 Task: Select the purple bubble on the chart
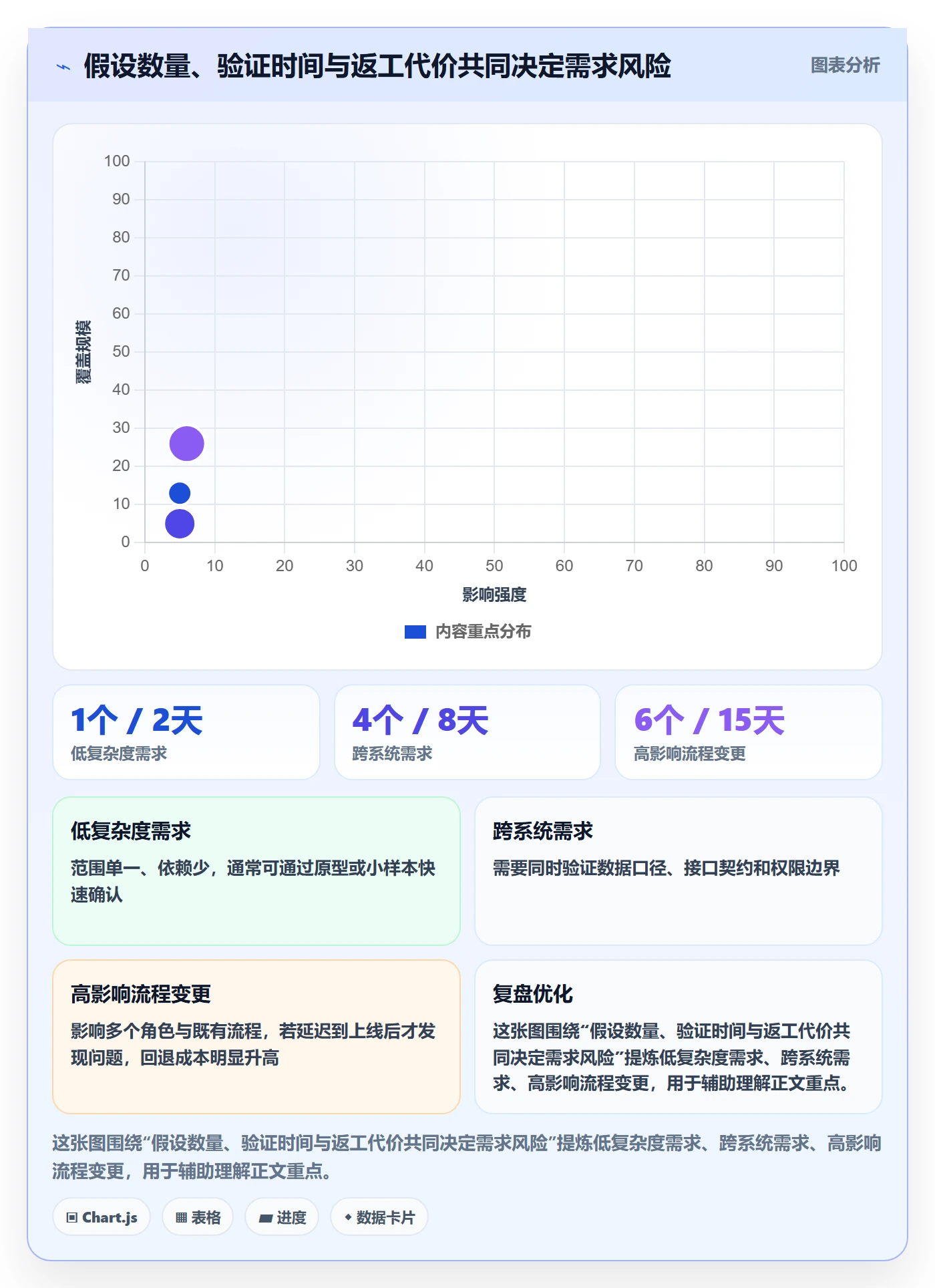point(186,444)
